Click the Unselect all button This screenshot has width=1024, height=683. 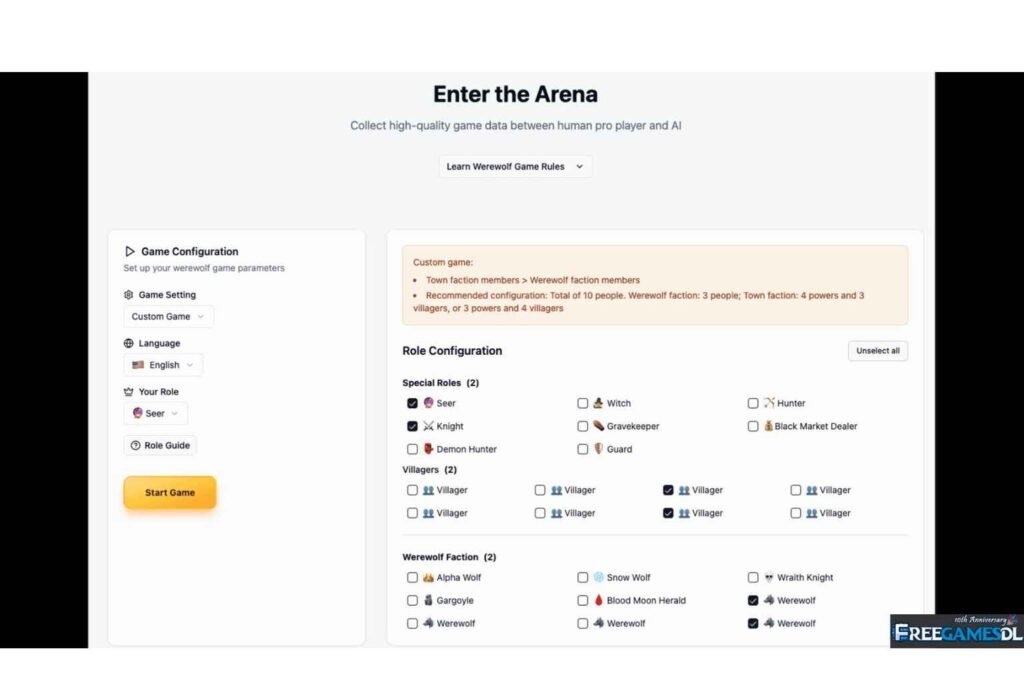[877, 351]
